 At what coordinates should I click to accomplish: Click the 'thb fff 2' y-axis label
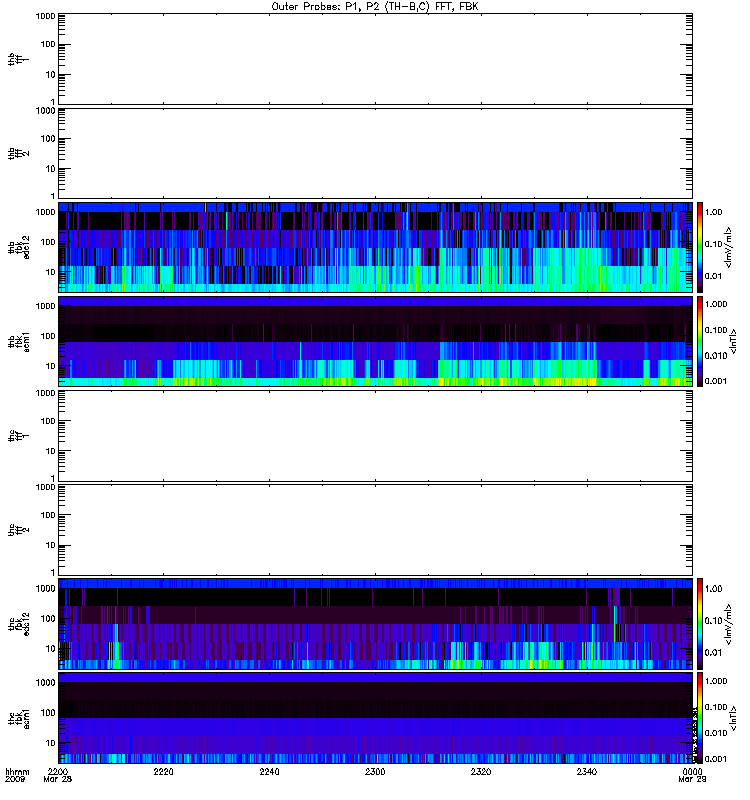(x=18, y=154)
